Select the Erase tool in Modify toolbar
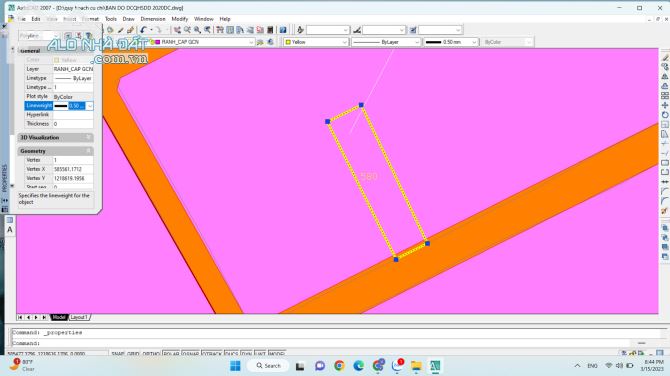Image resolution: width=670 pixels, height=376 pixels. click(665, 57)
